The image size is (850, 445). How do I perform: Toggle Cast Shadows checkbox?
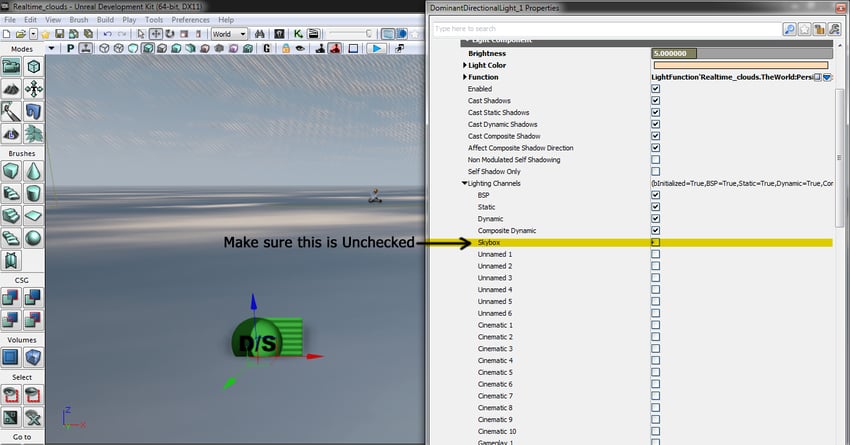(655, 100)
